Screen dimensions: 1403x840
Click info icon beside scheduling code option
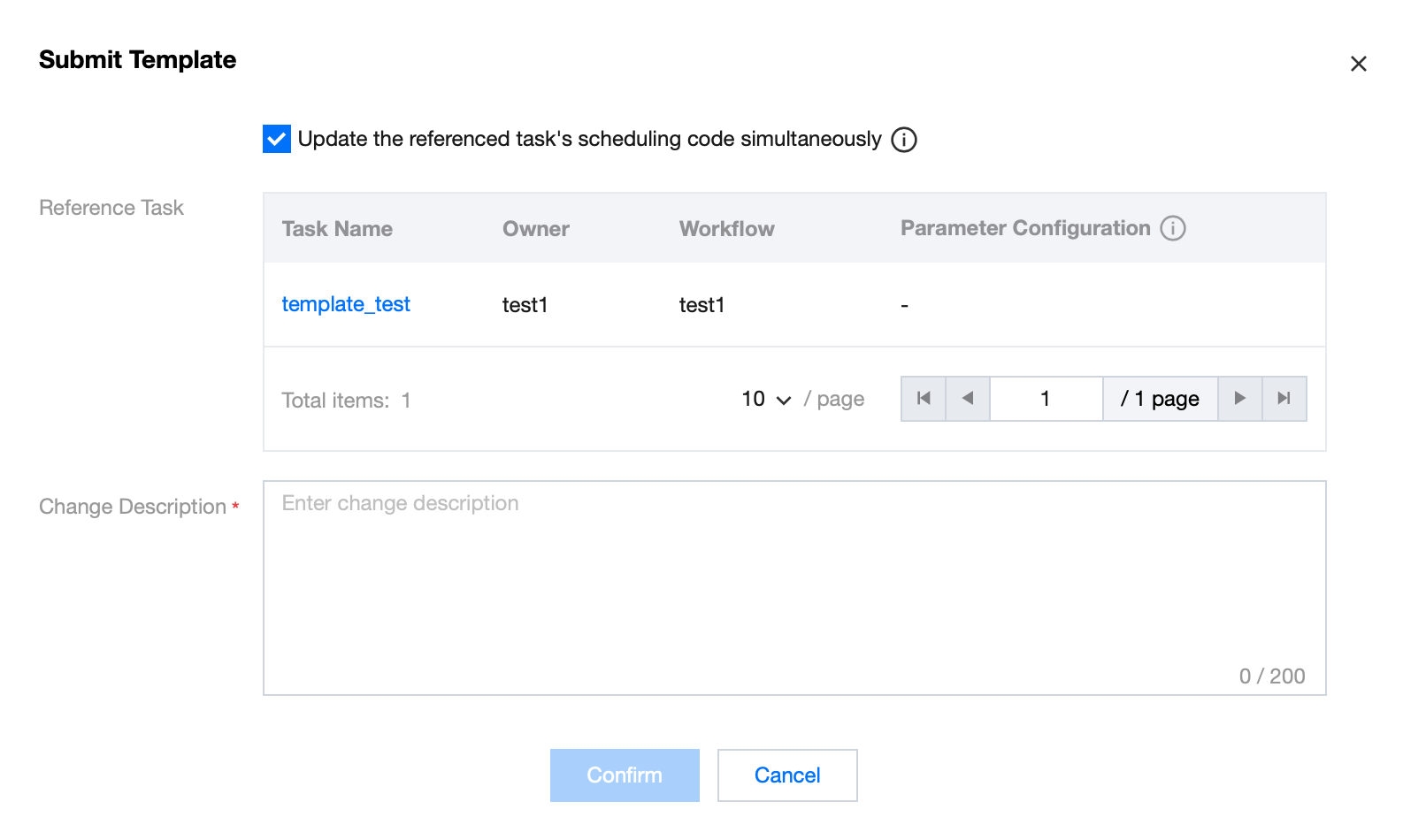point(903,140)
